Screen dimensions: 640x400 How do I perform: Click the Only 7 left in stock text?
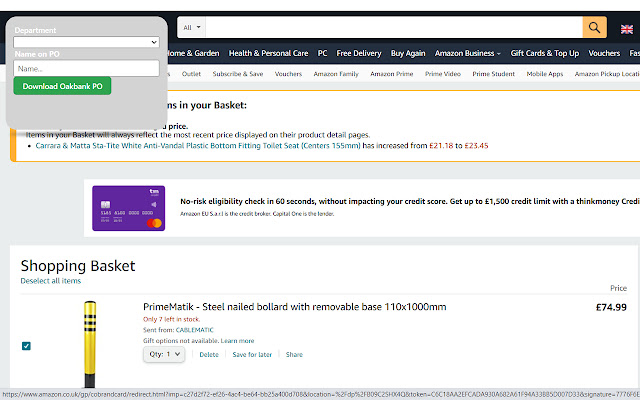point(171,319)
